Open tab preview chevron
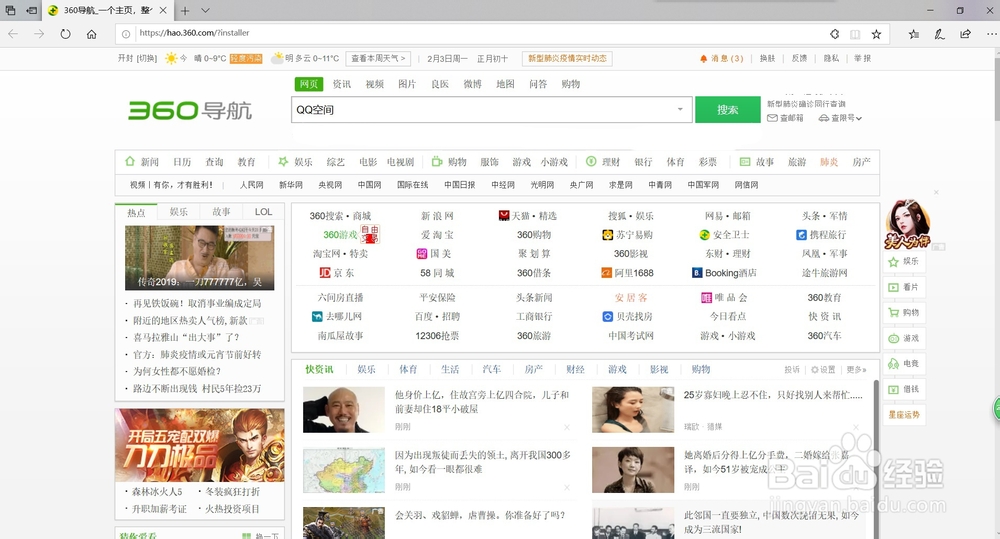 click(x=205, y=10)
